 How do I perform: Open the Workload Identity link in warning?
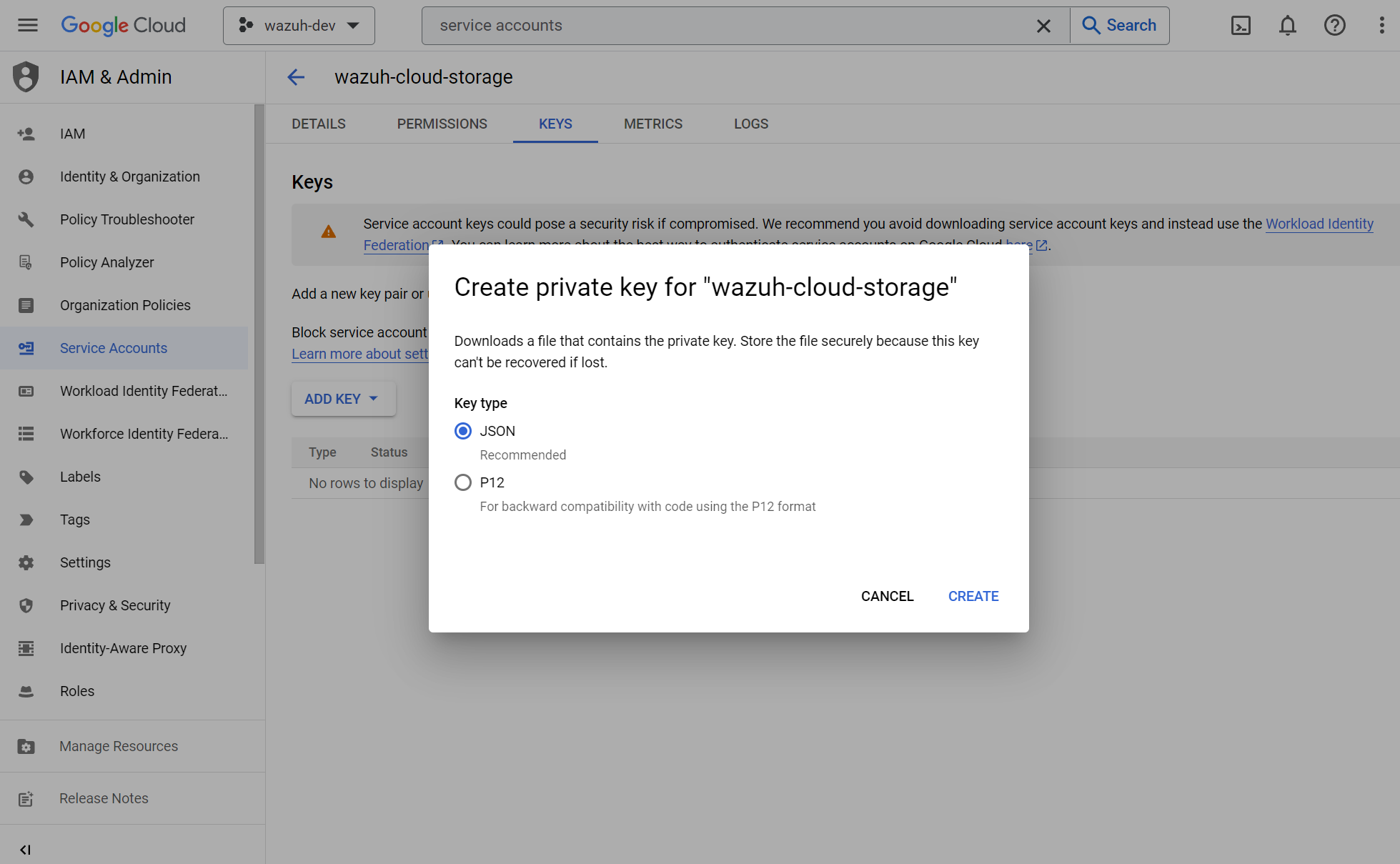(x=1319, y=224)
